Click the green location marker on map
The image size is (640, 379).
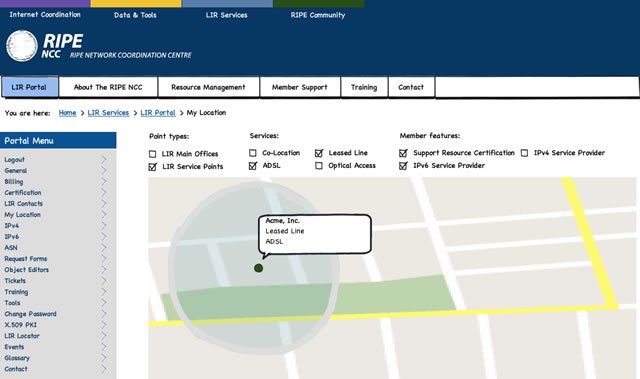[258, 268]
